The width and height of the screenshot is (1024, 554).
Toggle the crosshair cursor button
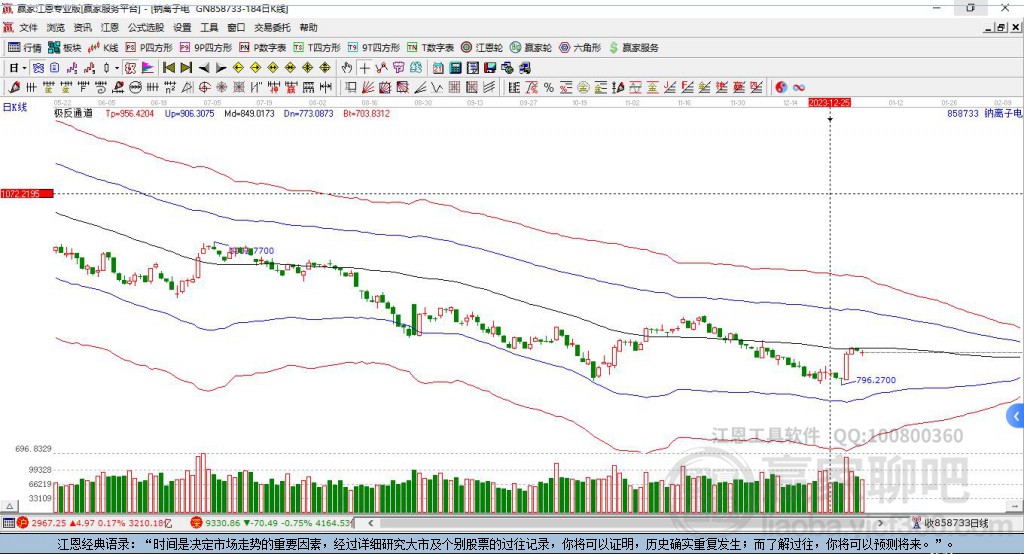tap(365, 68)
